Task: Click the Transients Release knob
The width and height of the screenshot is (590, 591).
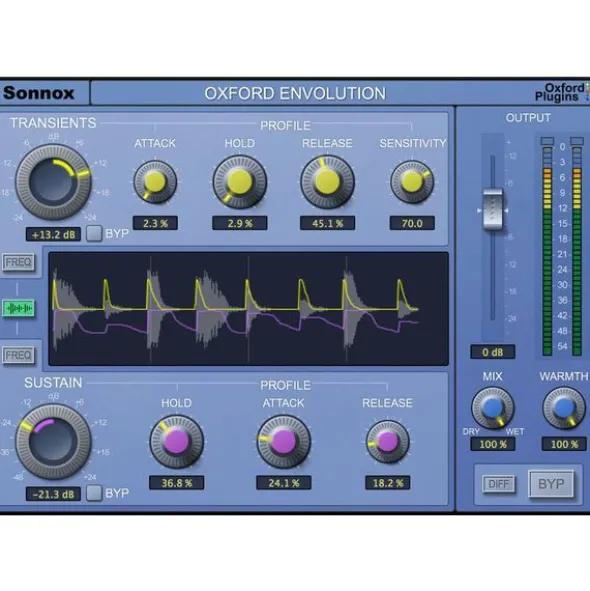Action: [x=327, y=182]
